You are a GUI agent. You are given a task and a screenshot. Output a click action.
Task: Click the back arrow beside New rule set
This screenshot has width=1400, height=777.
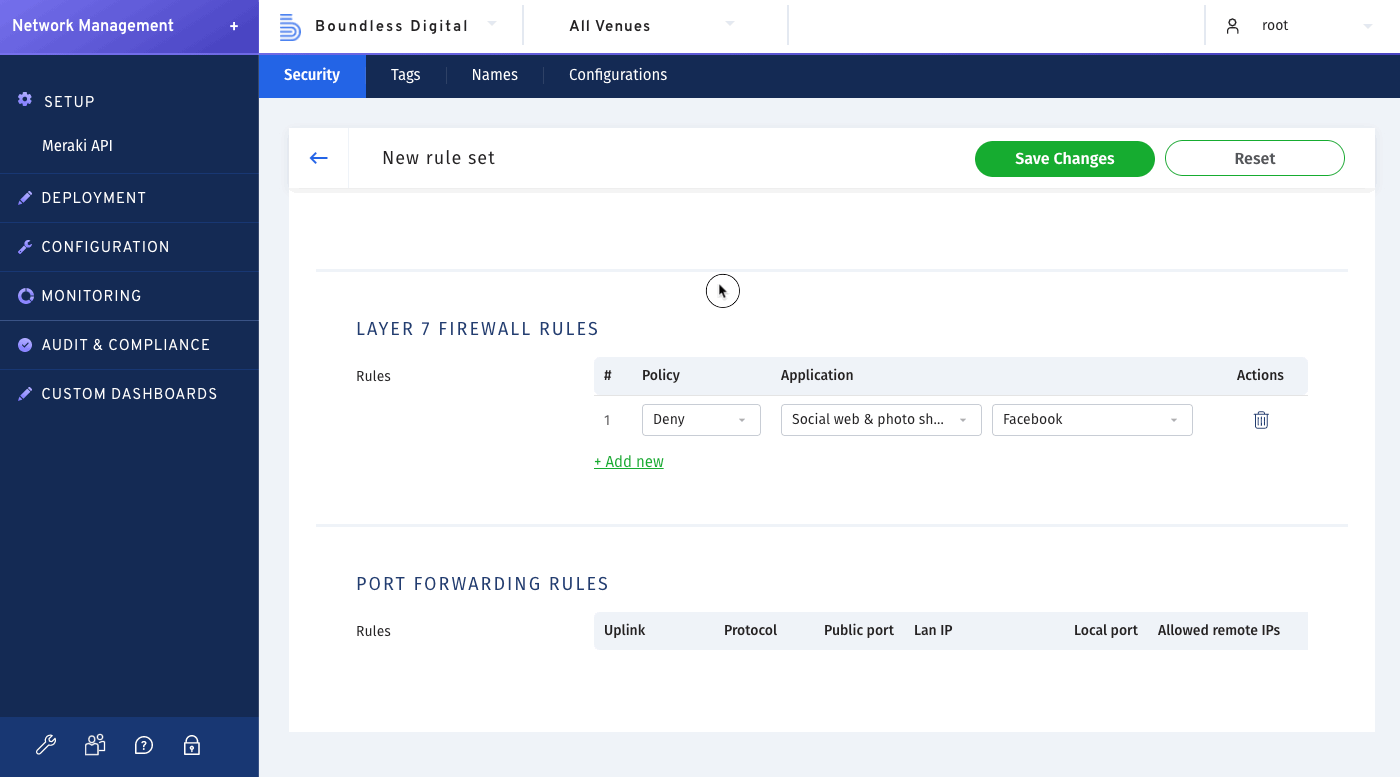pos(319,158)
